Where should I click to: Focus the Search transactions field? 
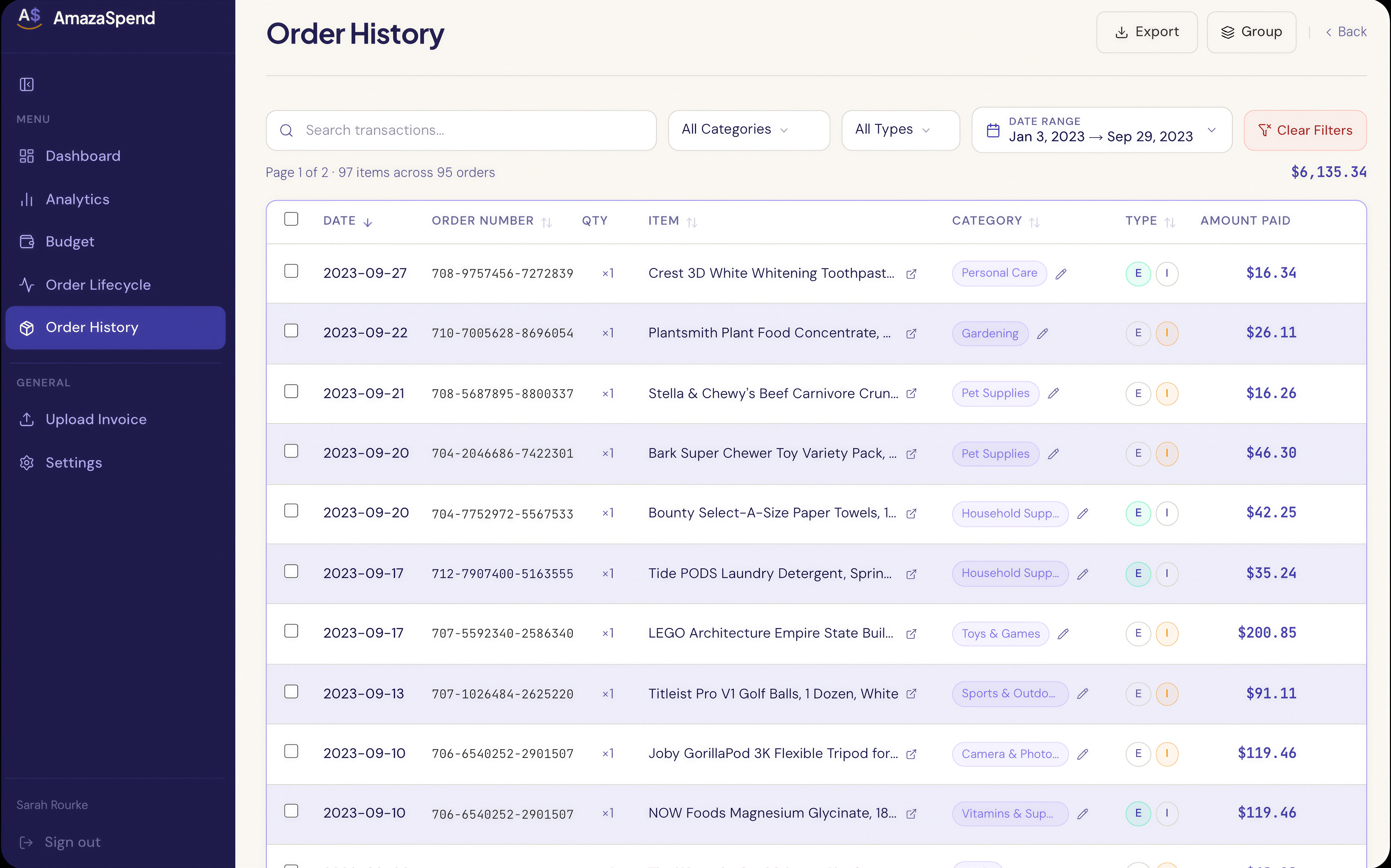pyautogui.click(x=461, y=130)
